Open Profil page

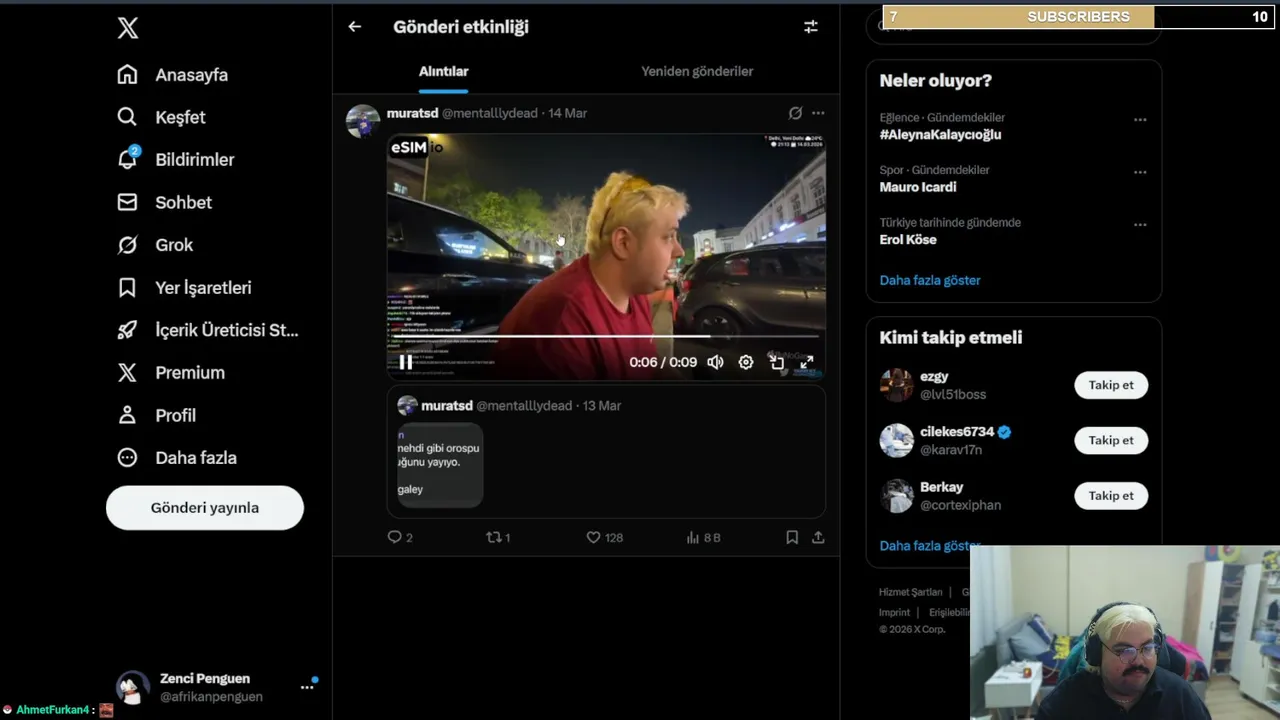click(156, 415)
